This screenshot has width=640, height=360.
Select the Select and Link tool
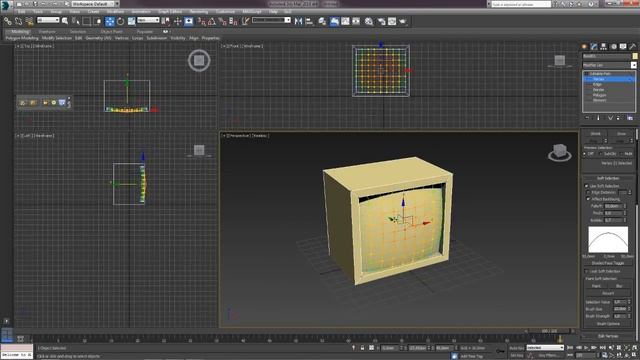pos(7,21)
